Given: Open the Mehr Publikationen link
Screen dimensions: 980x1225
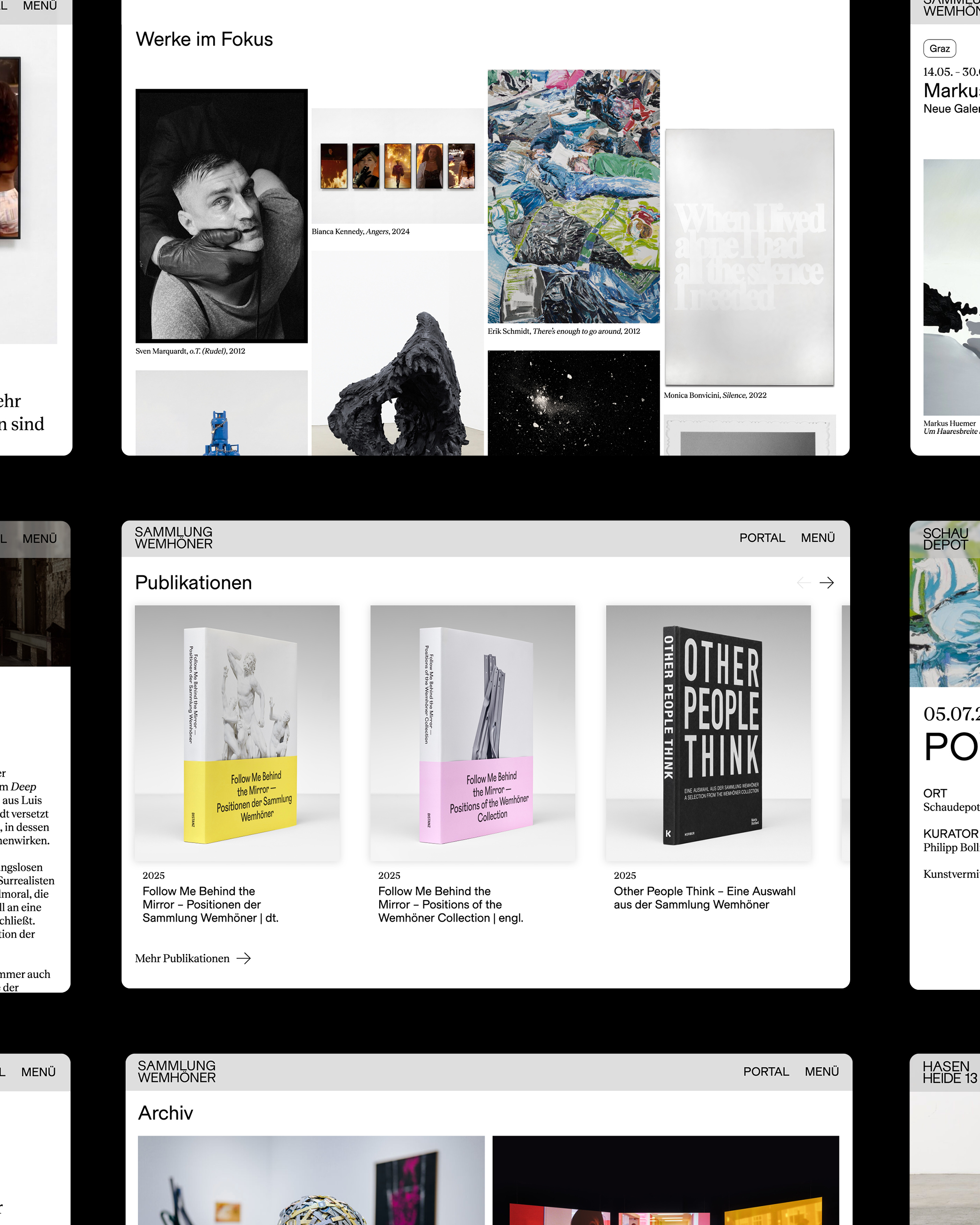Looking at the screenshot, I should tap(192, 958).
